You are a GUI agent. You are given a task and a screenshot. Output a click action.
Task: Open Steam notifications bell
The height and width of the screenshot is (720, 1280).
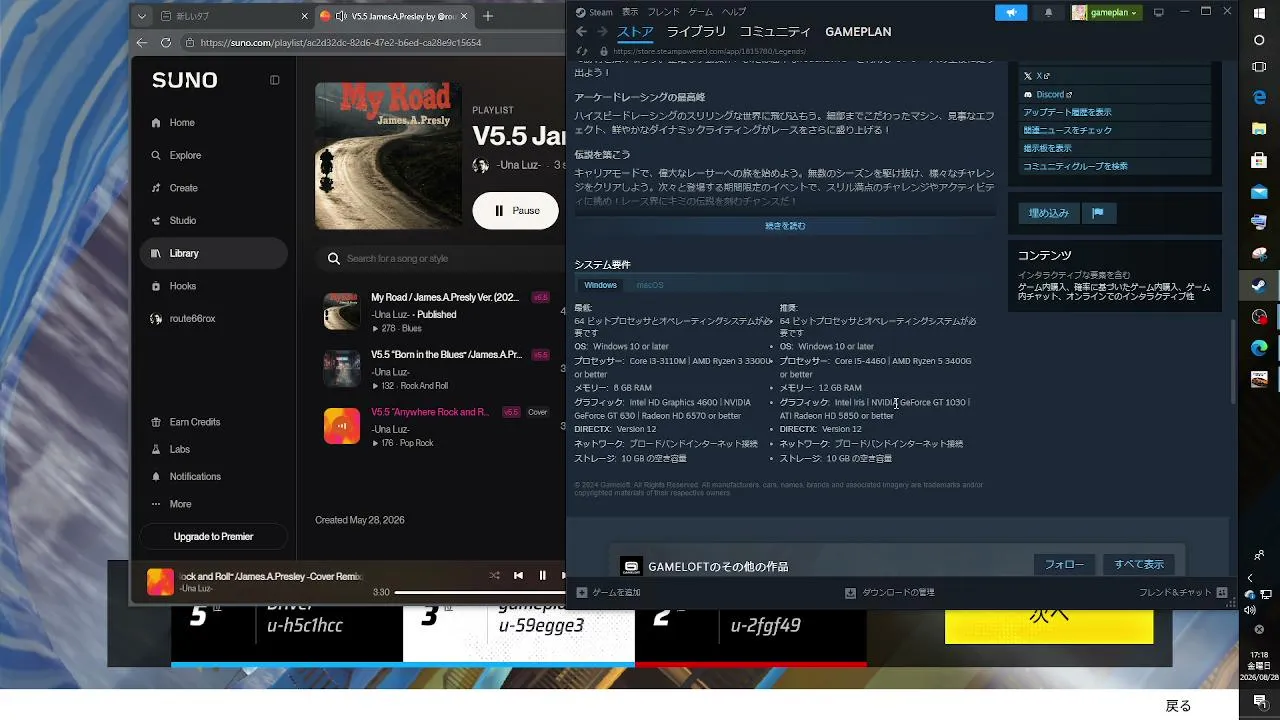[1048, 12]
